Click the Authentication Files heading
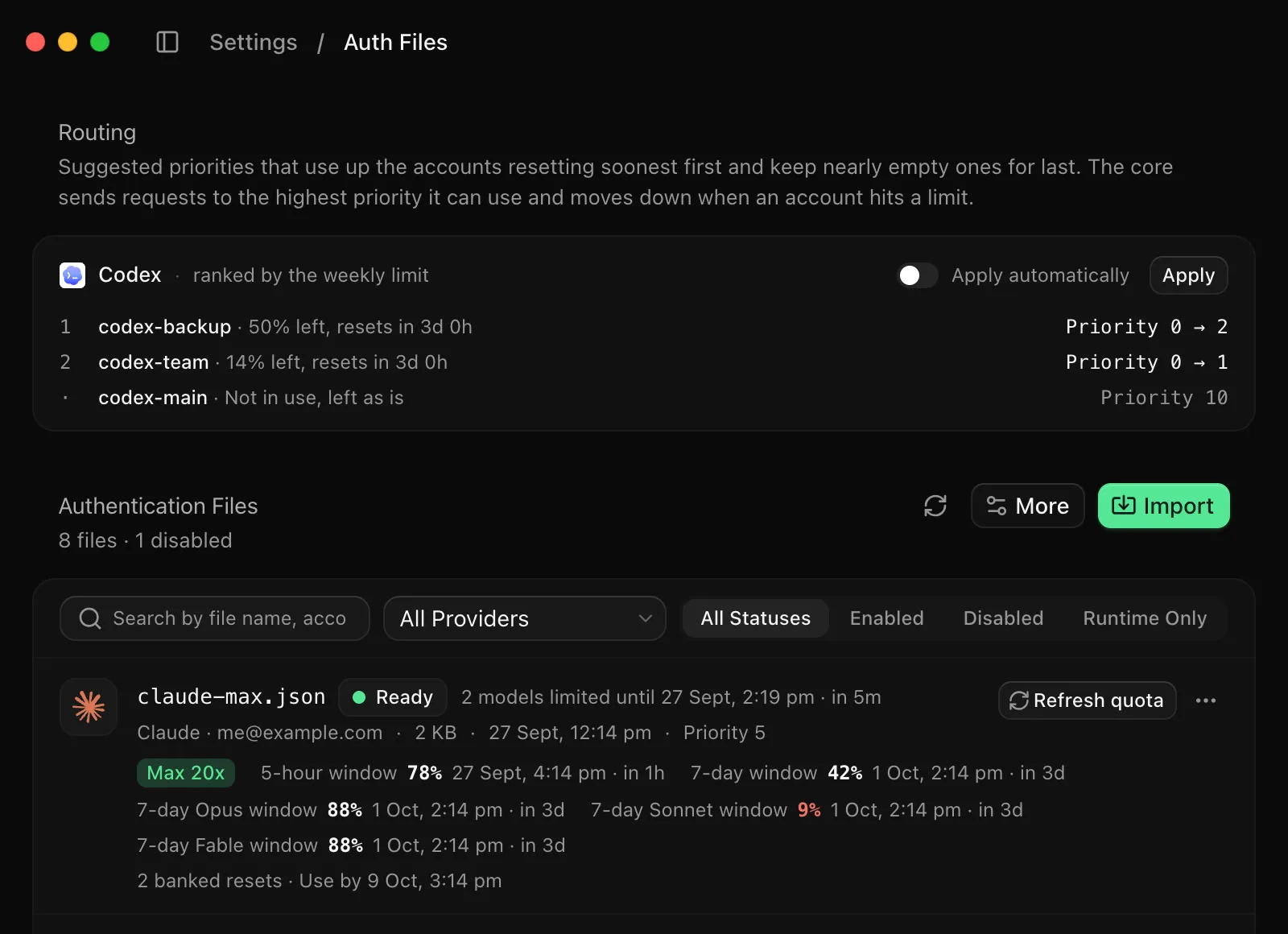The image size is (1288, 934). tap(158, 506)
